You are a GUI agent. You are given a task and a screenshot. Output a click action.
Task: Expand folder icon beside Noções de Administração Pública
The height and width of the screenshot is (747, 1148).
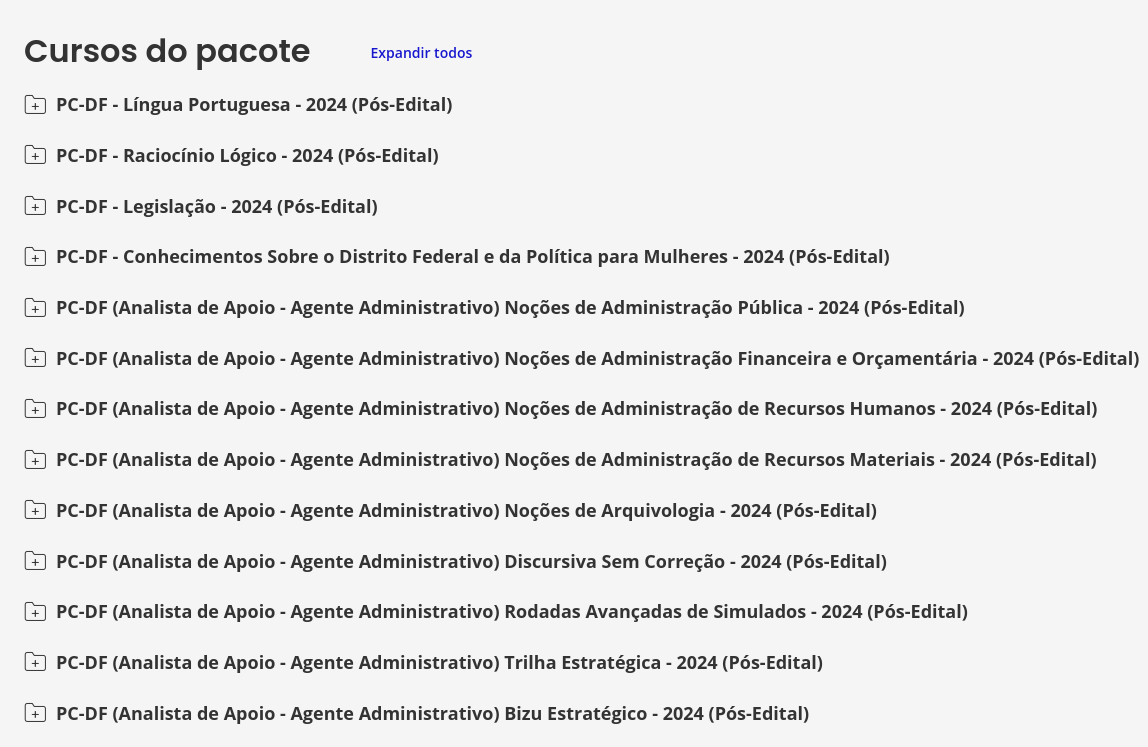[35, 308]
